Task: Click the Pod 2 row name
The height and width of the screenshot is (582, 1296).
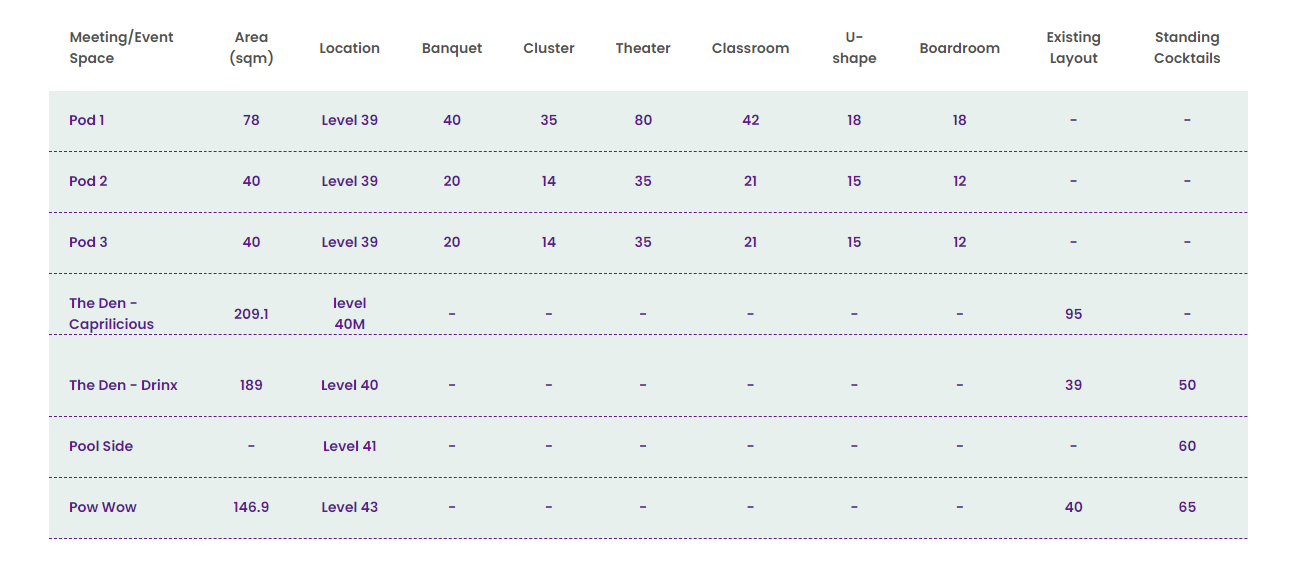Action: click(88, 181)
